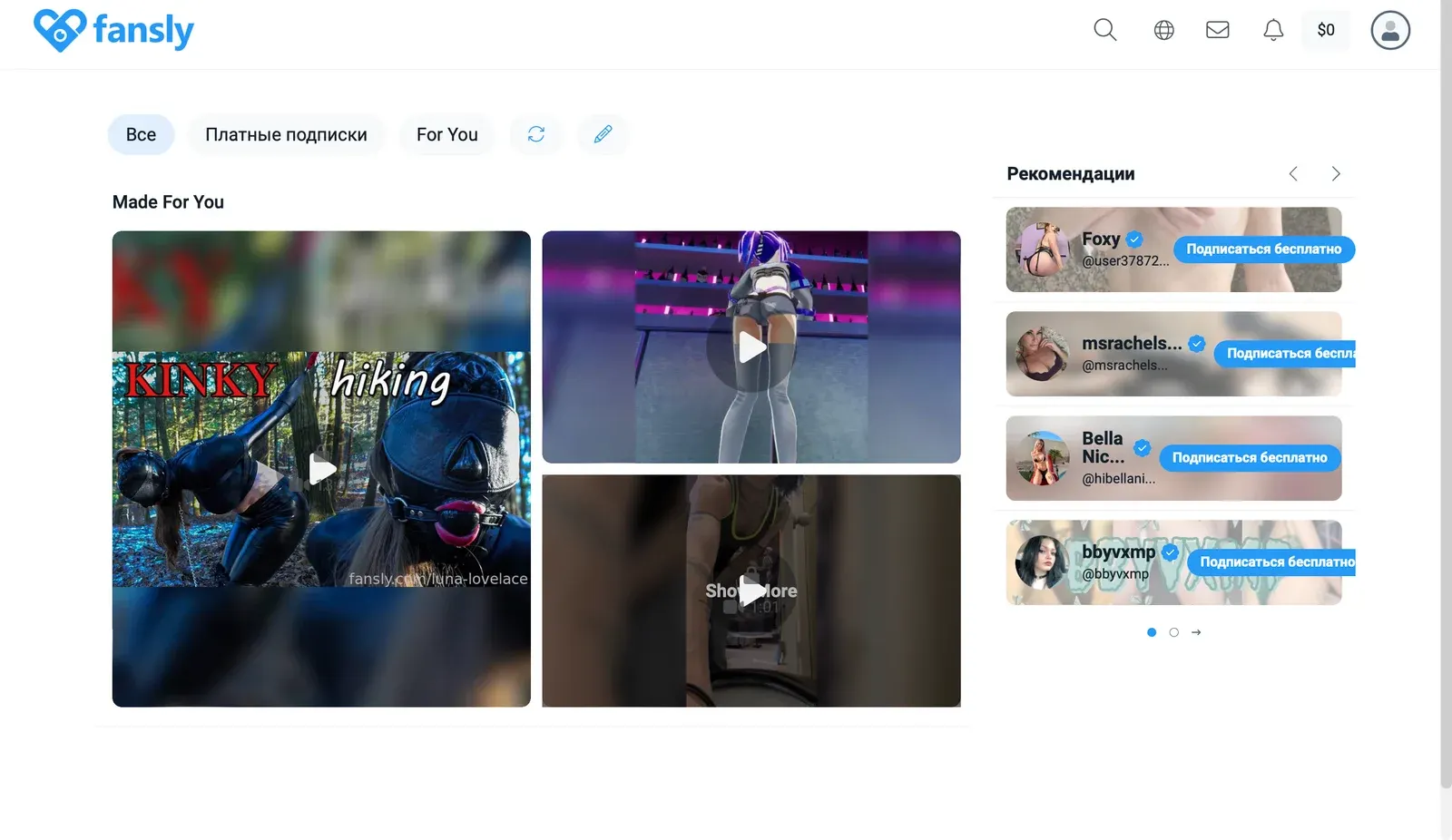1452x840 pixels.
Task: Click the Made For You heading
Action: pos(168,202)
